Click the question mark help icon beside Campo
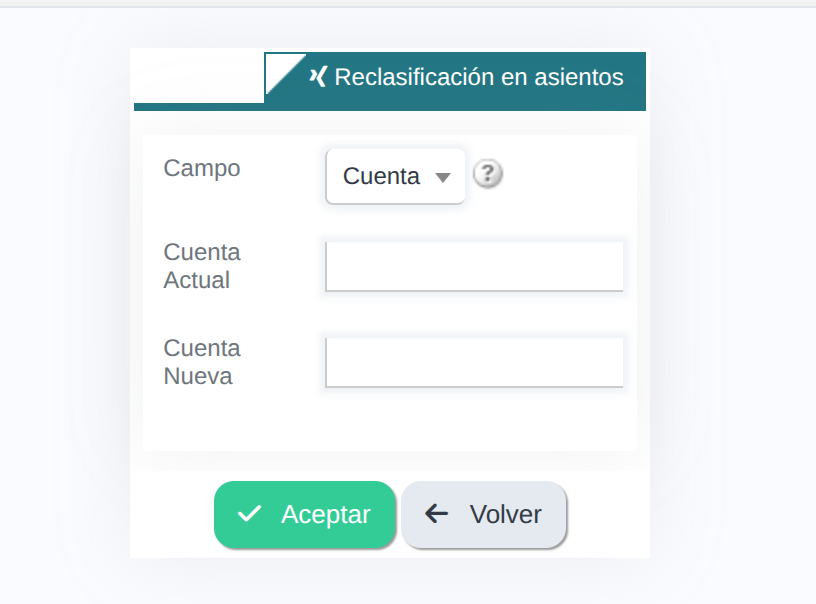Screen dimensions: 816x604 coord(488,174)
